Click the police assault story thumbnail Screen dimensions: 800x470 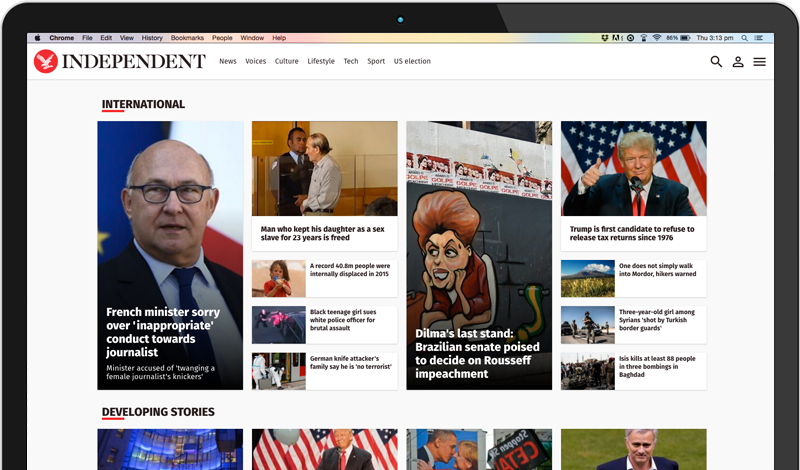(279, 325)
